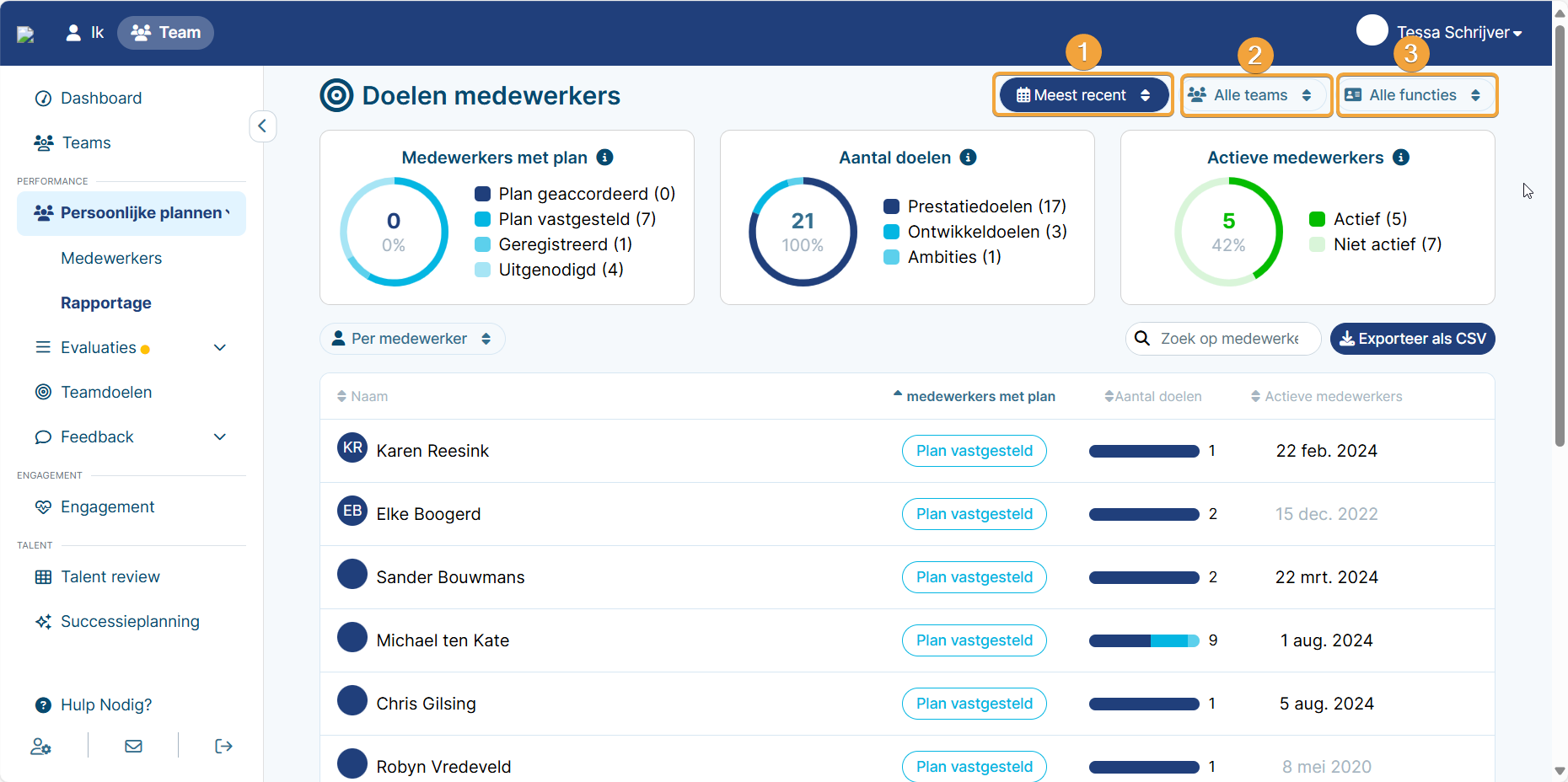1568x782 pixels.
Task: Open the Alle teams filter dropdown
Action: (x=1255, y=95)
